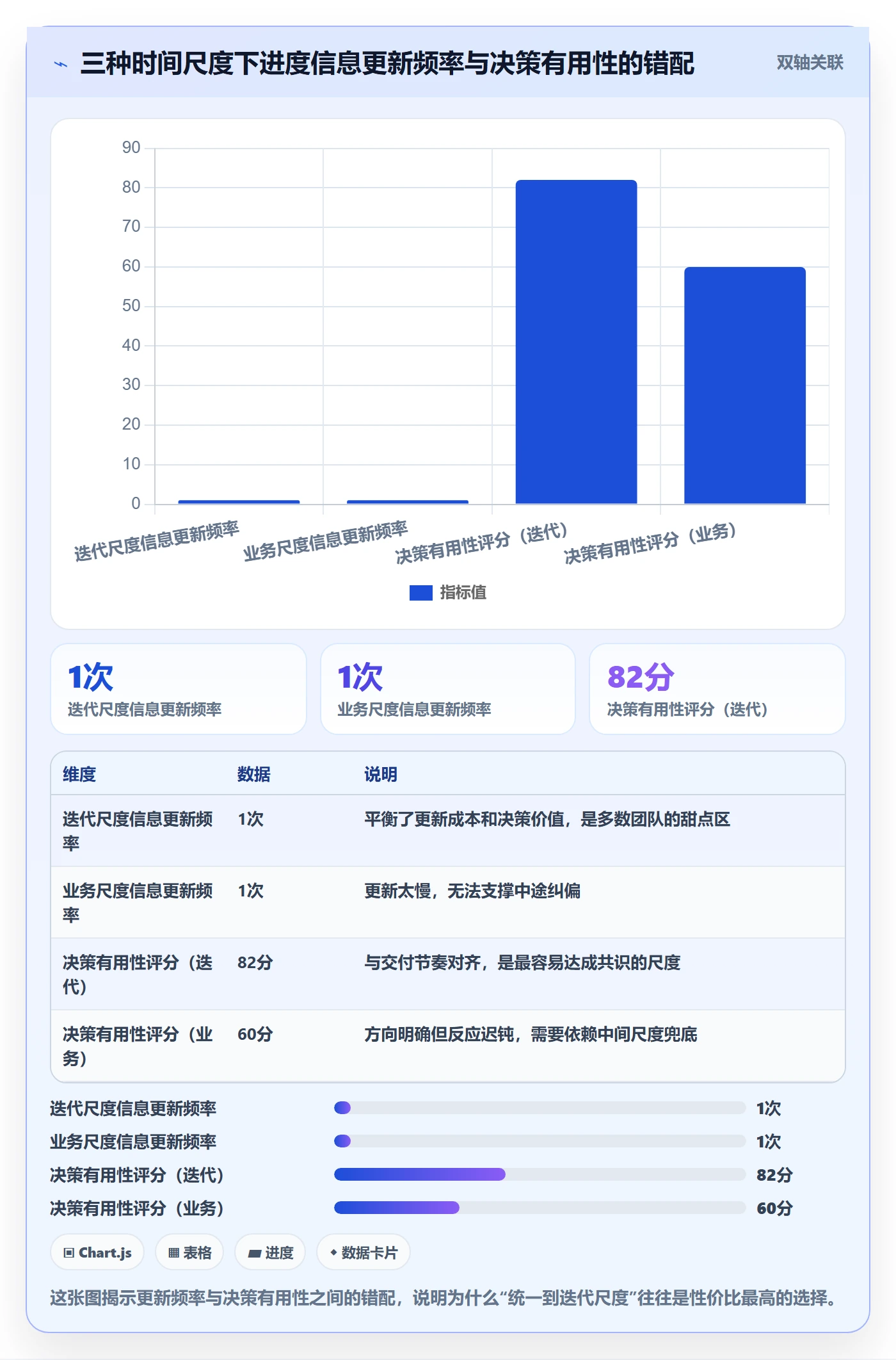Select table row 业务尺度信息更新频率 name cell

click(138, 903)
